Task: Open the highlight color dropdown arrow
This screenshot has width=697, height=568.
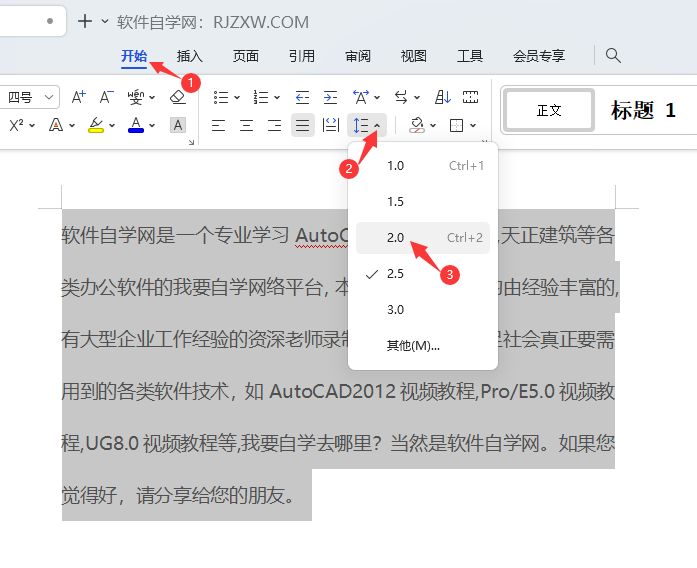Action: [112, 126]
